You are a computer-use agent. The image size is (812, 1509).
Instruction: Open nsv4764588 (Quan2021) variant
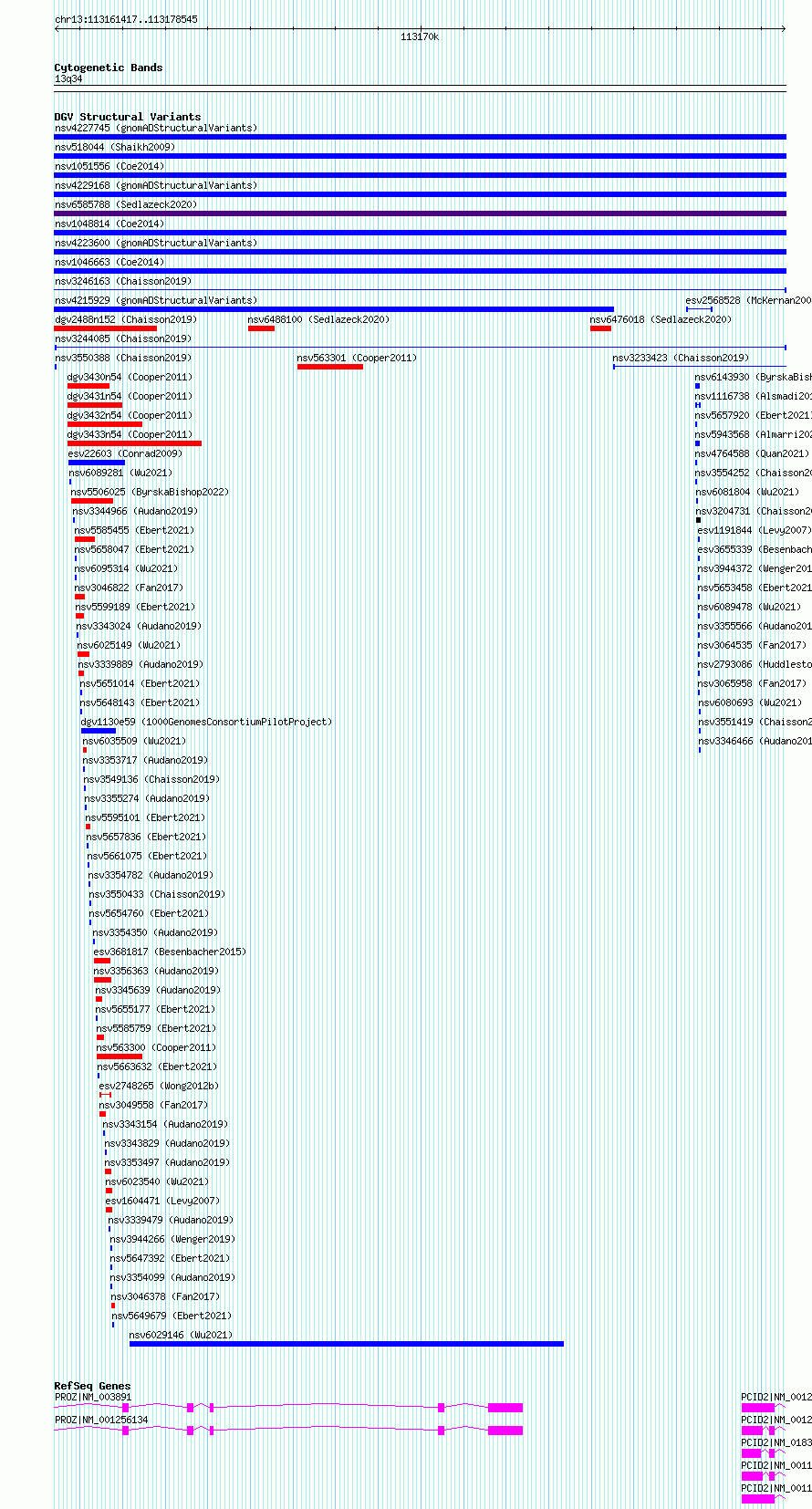[752, 453]
